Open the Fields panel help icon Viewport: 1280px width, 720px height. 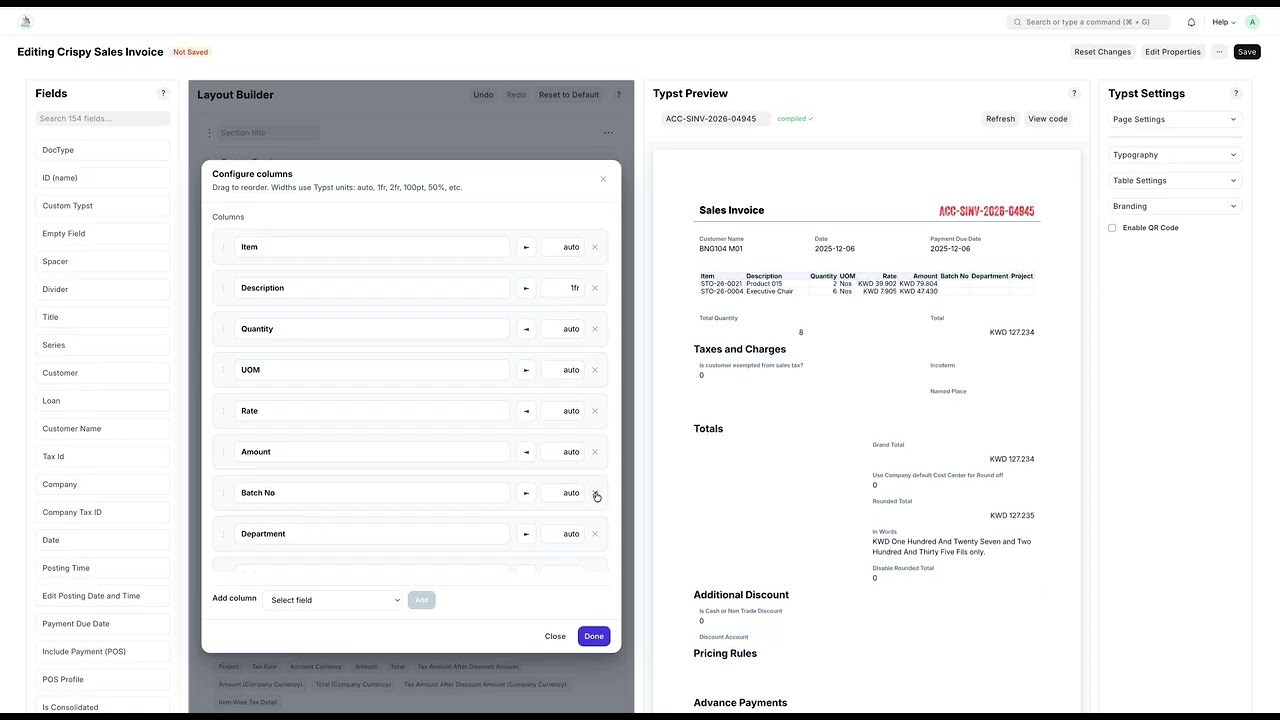164,93
